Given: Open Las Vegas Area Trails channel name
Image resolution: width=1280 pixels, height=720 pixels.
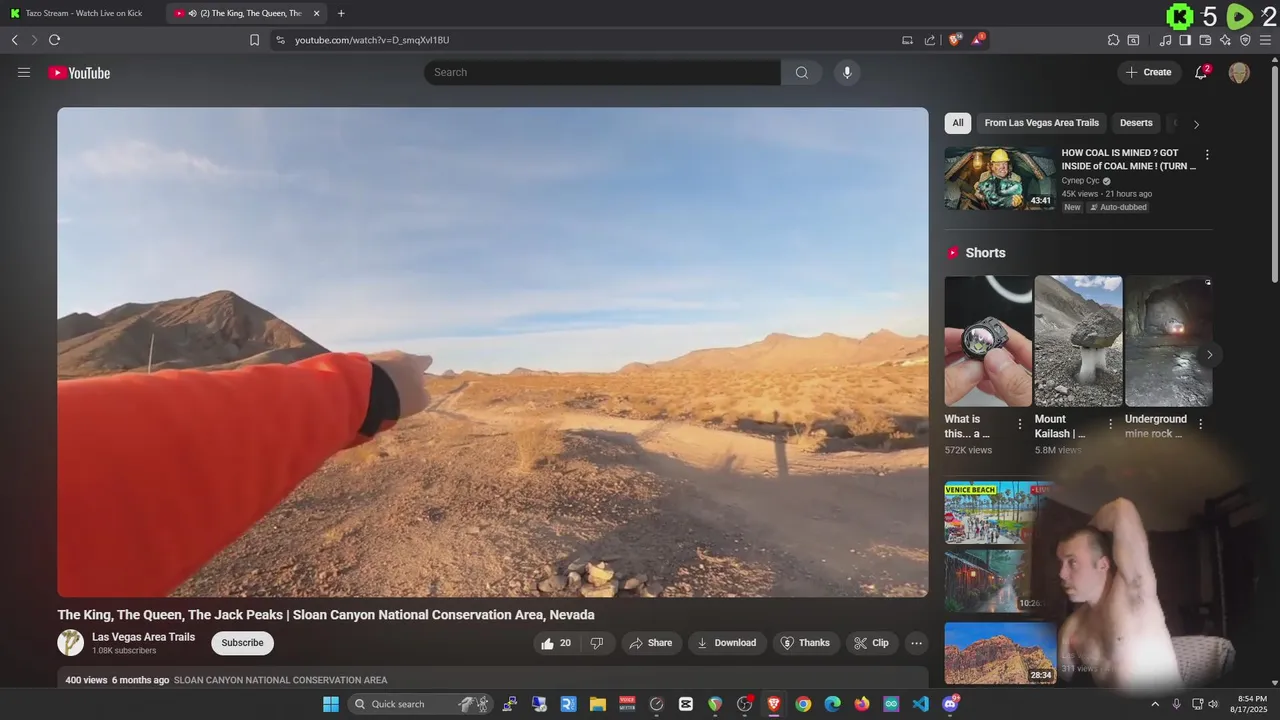Looking at the screenshot, I should point(143,637).
